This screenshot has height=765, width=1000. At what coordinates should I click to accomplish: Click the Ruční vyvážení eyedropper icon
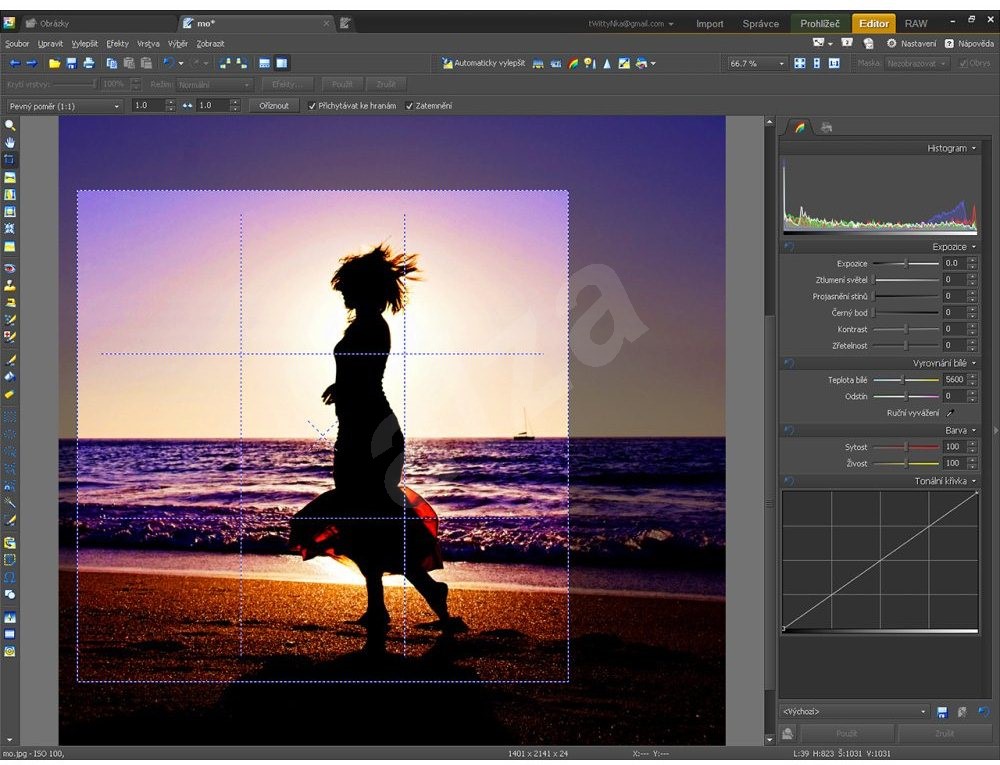950,412
